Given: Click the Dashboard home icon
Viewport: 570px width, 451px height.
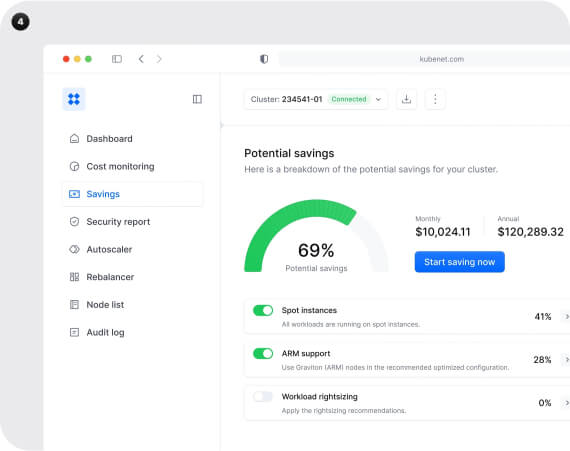Looking at the screenshot, I should click(74, 138).
